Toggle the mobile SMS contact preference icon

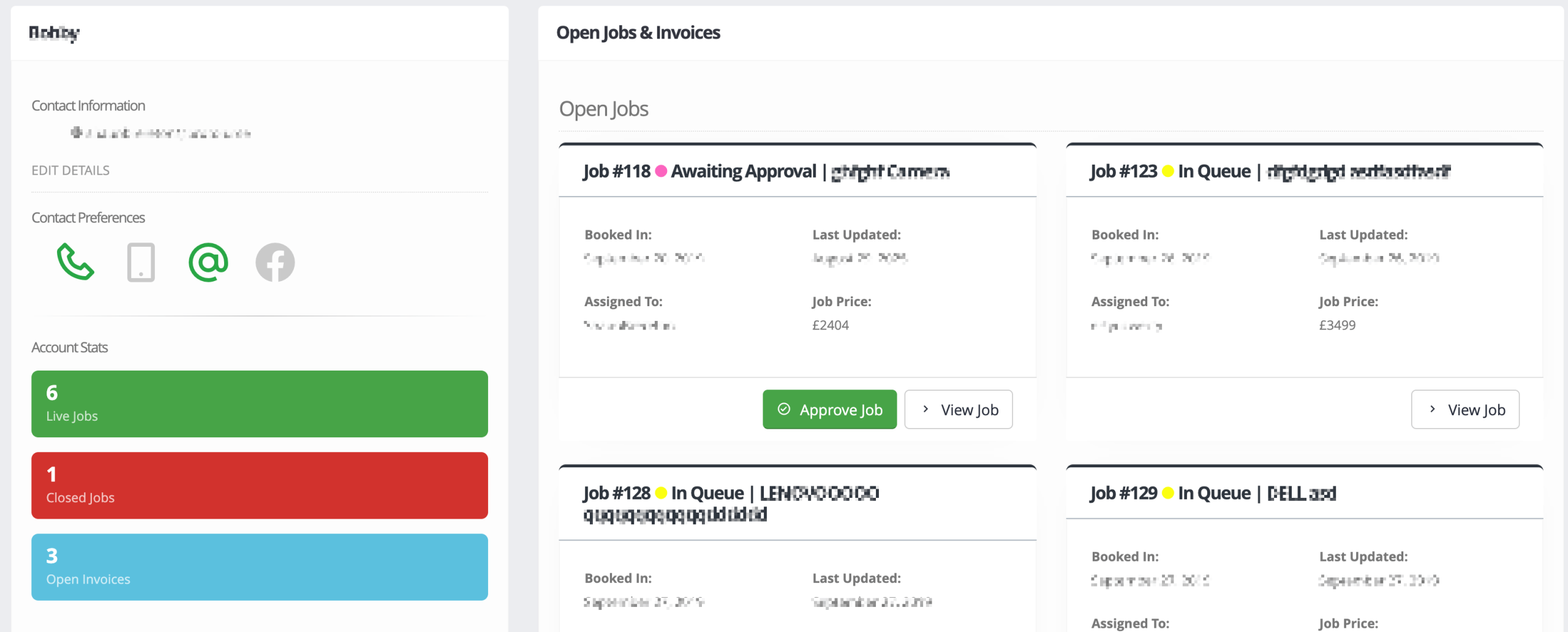(x=141, y=262)
